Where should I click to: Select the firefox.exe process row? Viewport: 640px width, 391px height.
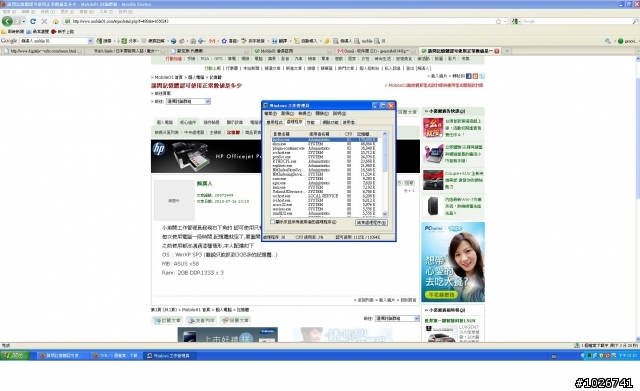coord(325,140)
